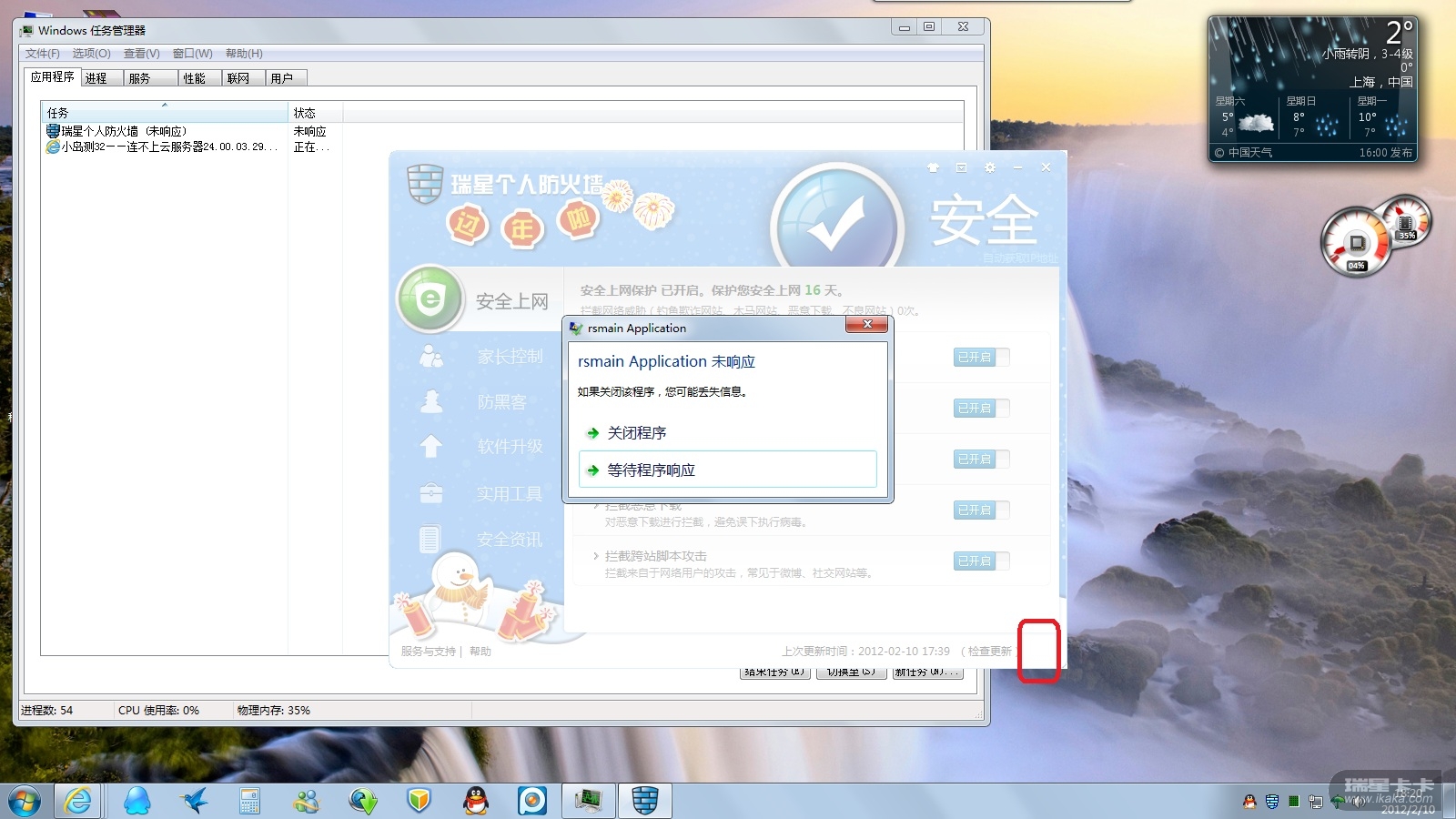Click the 星期日 forecast in weather gadget
1456x819 pixels.
(1312, 116)
